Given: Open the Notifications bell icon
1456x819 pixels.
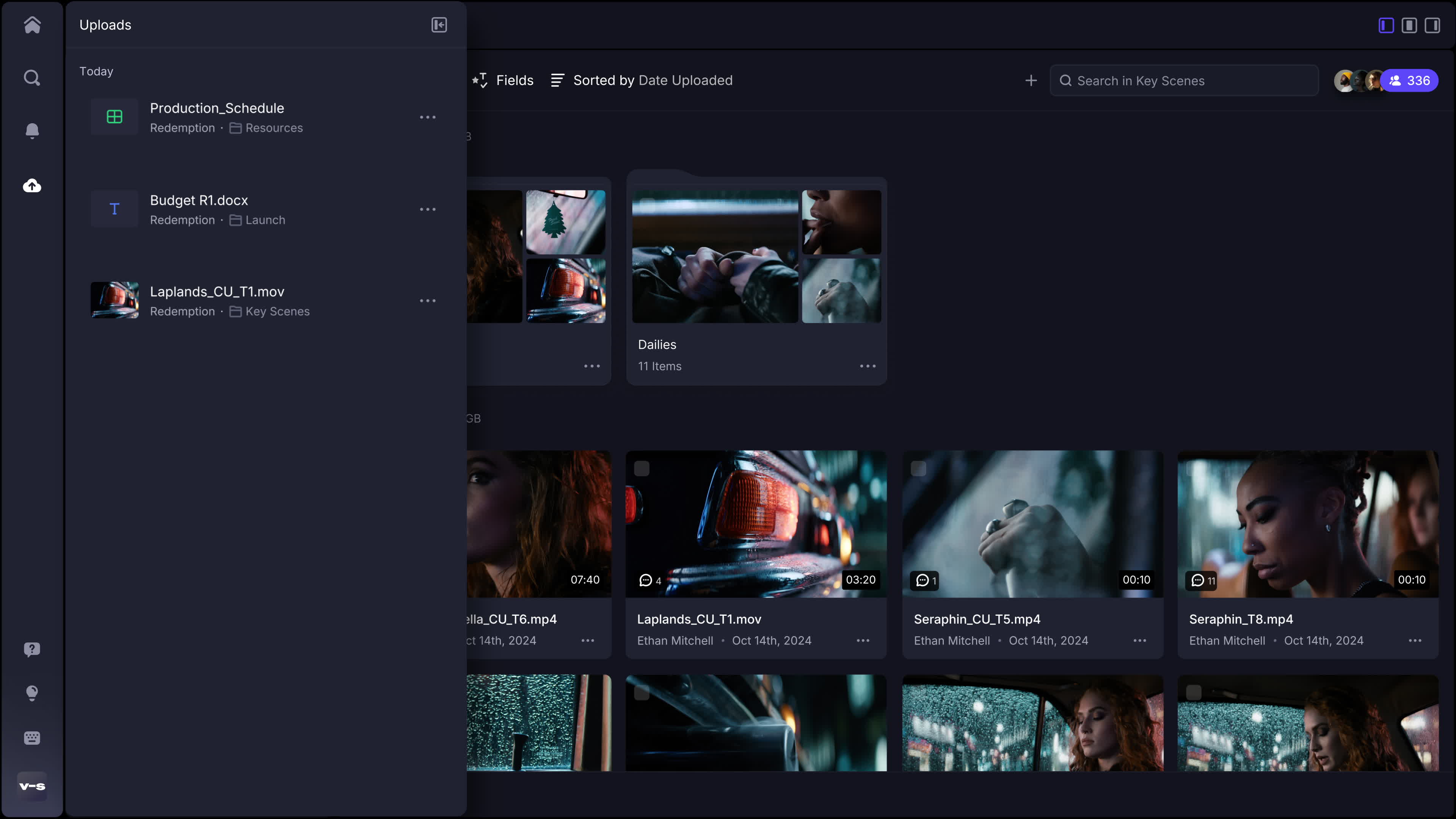Looking at the screenshot, I should (32, 130).
